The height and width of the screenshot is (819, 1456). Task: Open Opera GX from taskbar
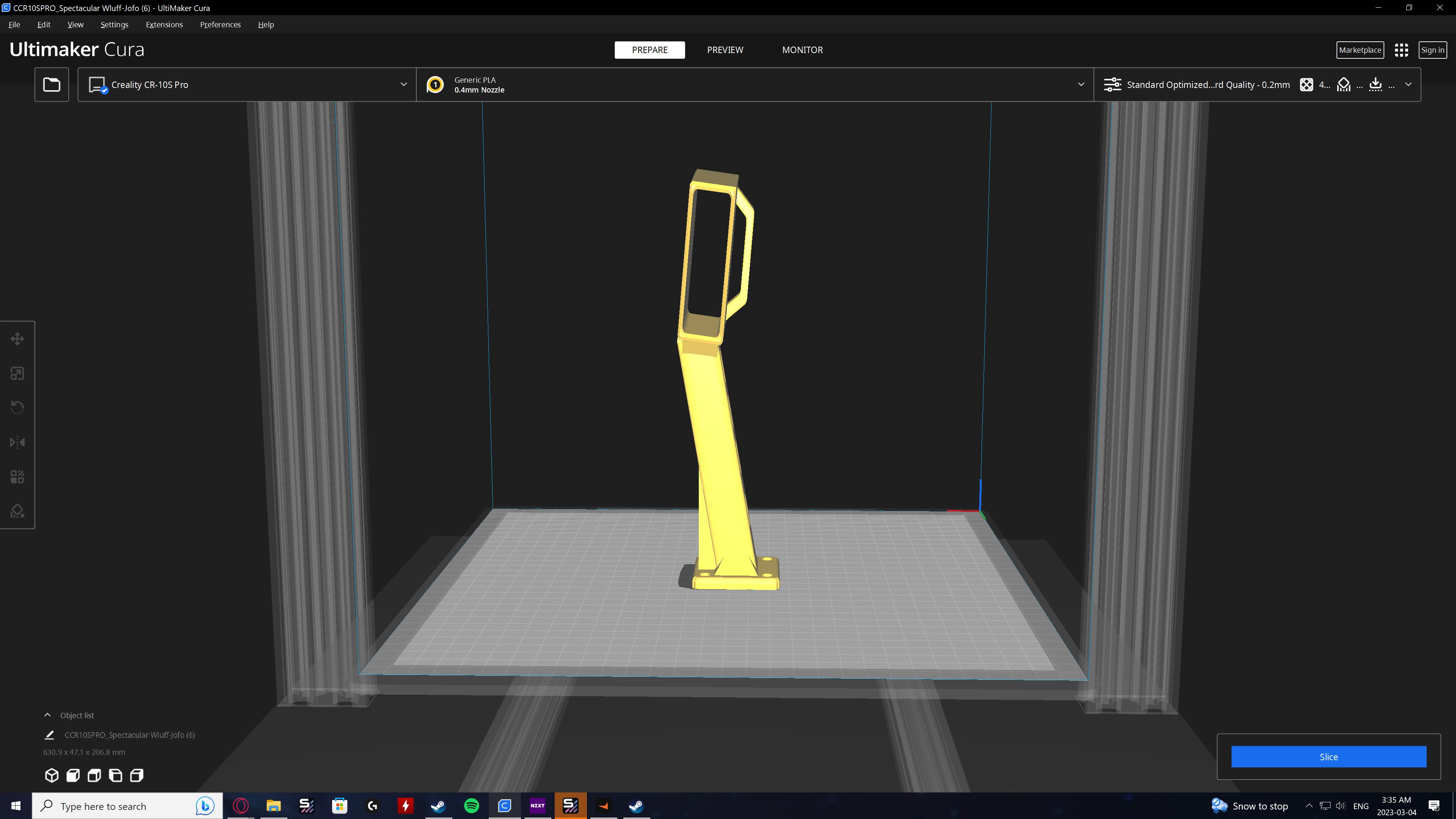[241, 806]
